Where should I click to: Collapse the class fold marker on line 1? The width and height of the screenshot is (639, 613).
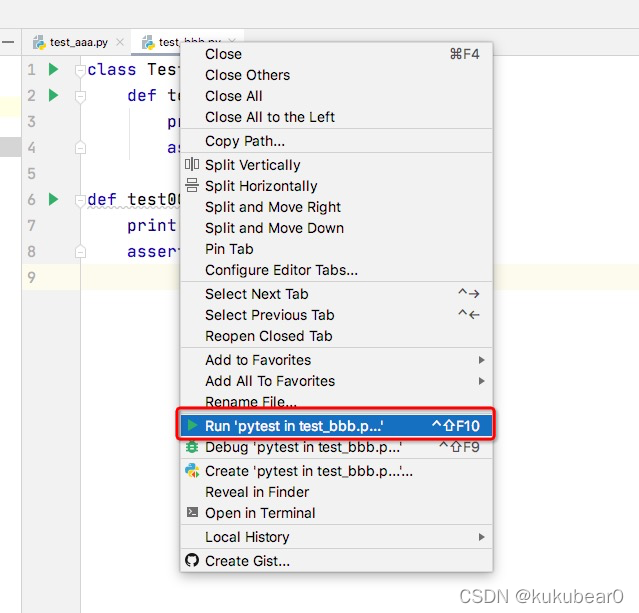click(x=80, y=70)
